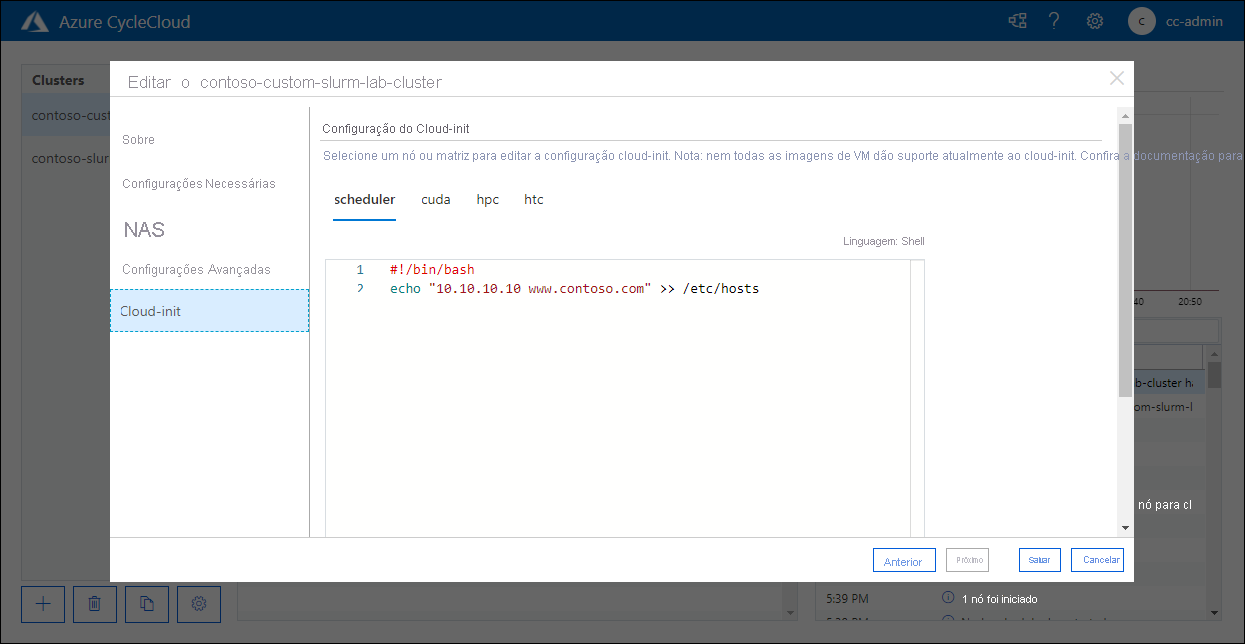Click the Azure CycleCloud logo

pos(35,20)
